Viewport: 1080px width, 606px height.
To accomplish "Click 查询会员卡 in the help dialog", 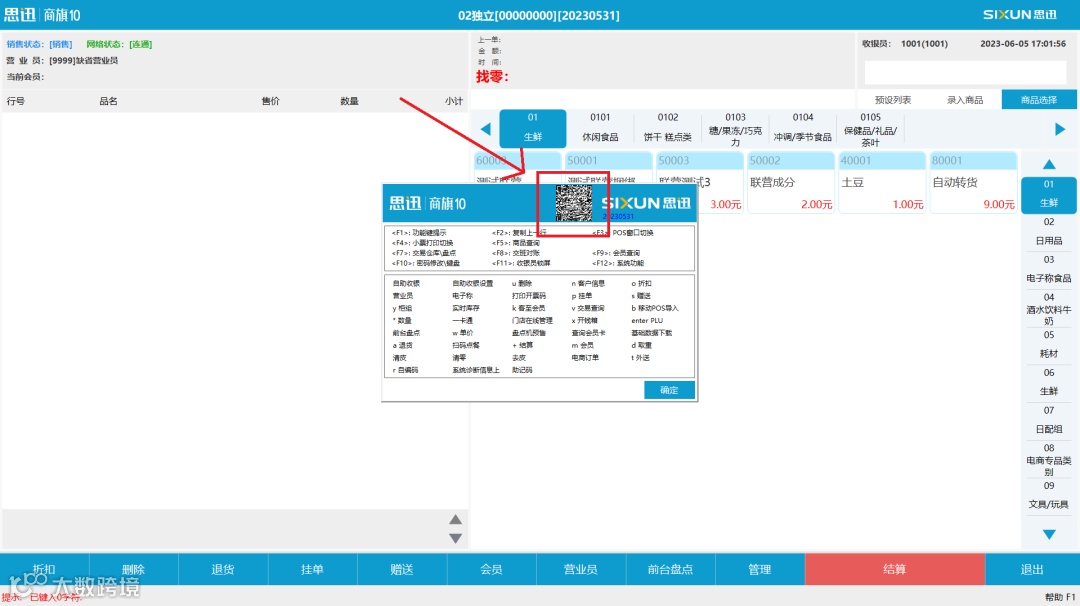I will tap(588, 333).
